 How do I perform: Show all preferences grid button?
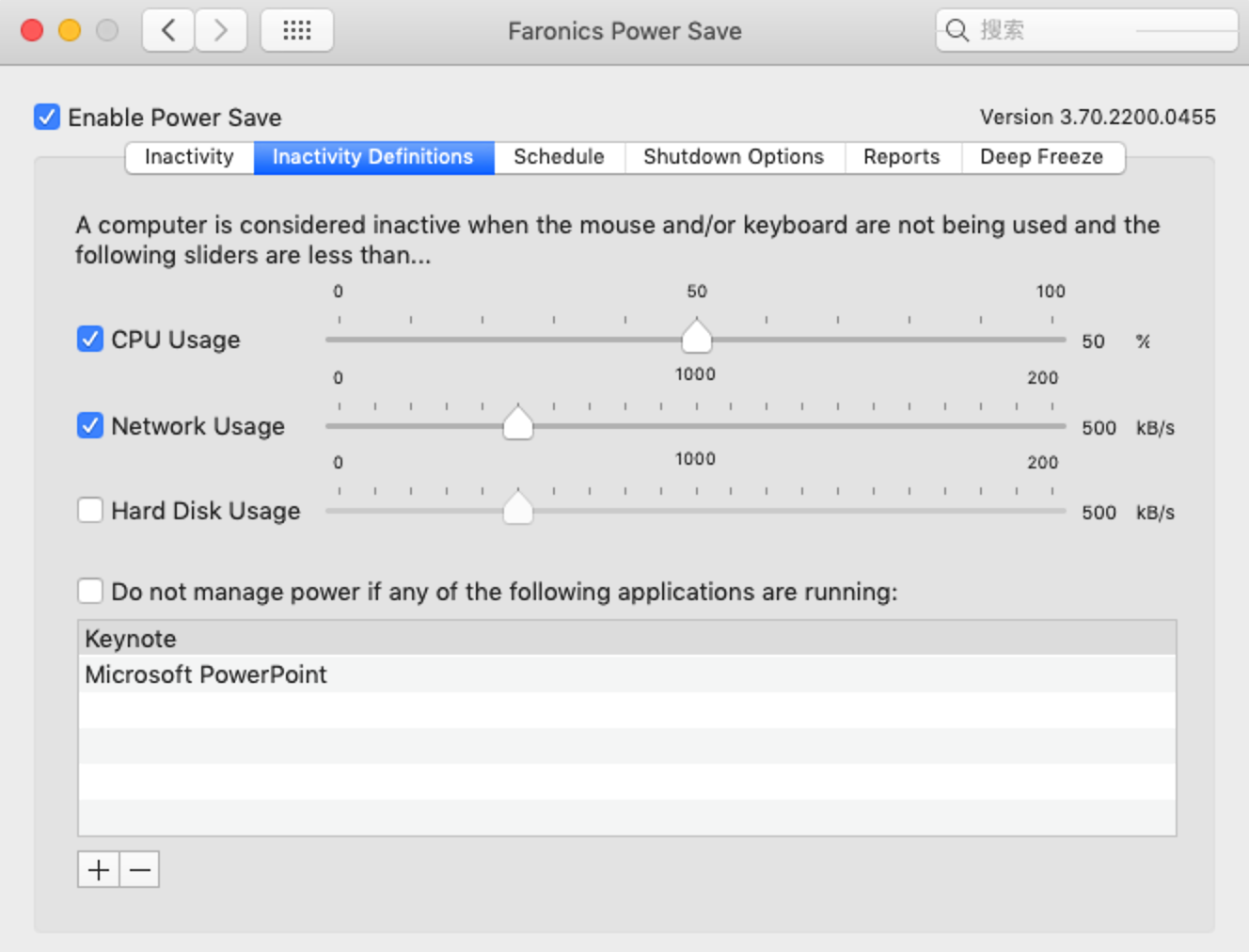(297, 30)
